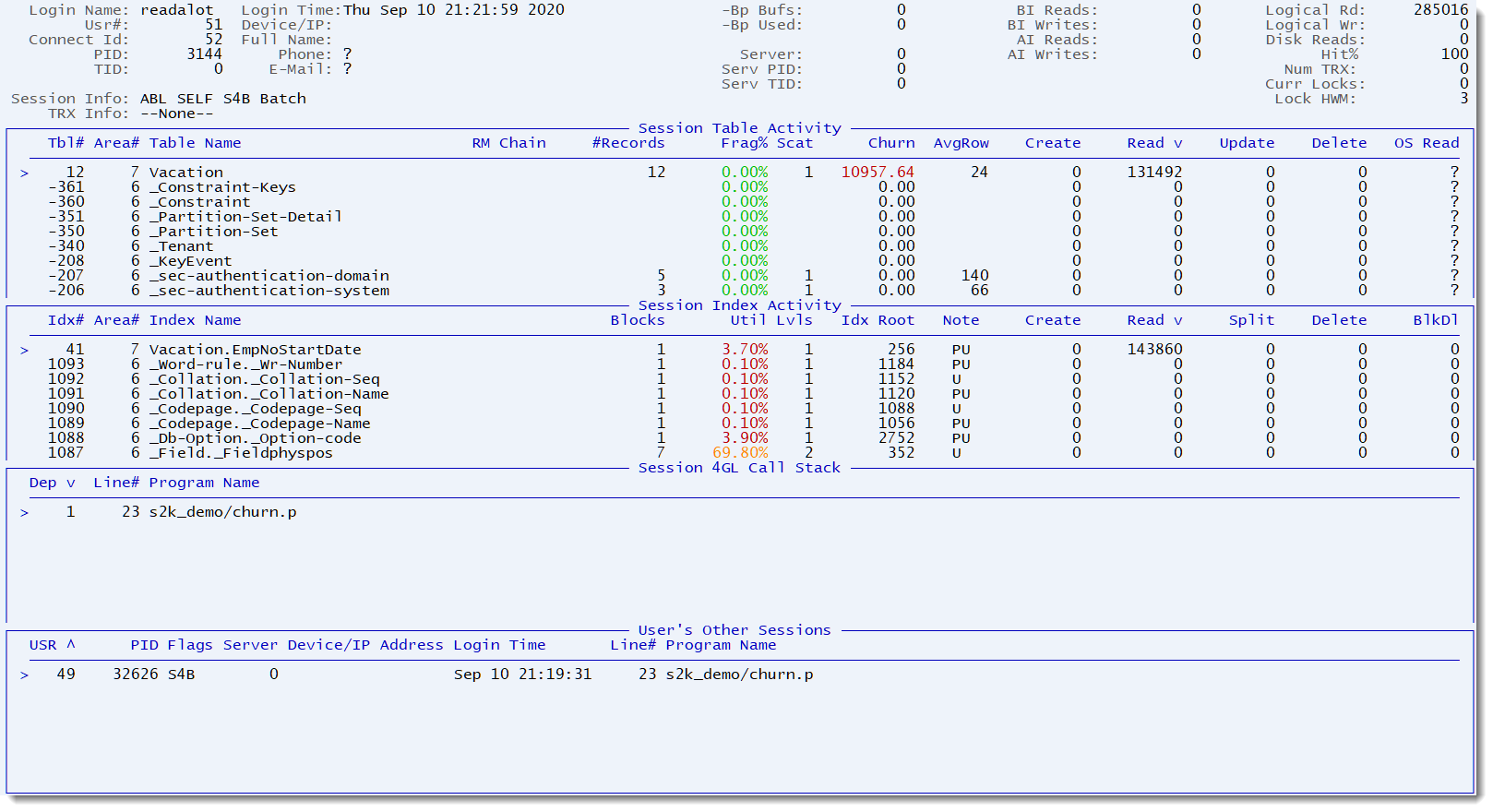Click the readalot login name value

coord(176,10)
